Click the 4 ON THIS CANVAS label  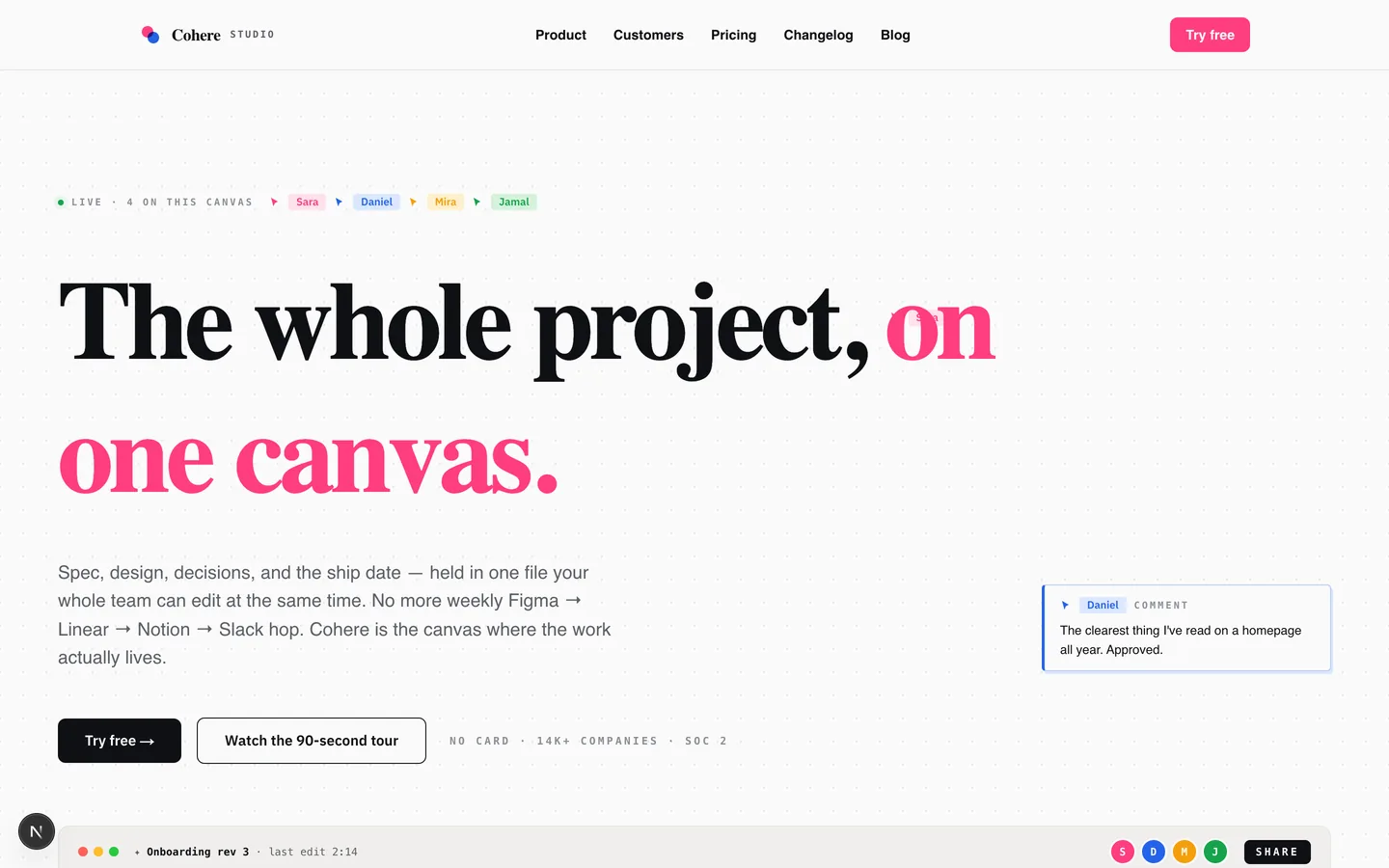[x=190, y=203]
